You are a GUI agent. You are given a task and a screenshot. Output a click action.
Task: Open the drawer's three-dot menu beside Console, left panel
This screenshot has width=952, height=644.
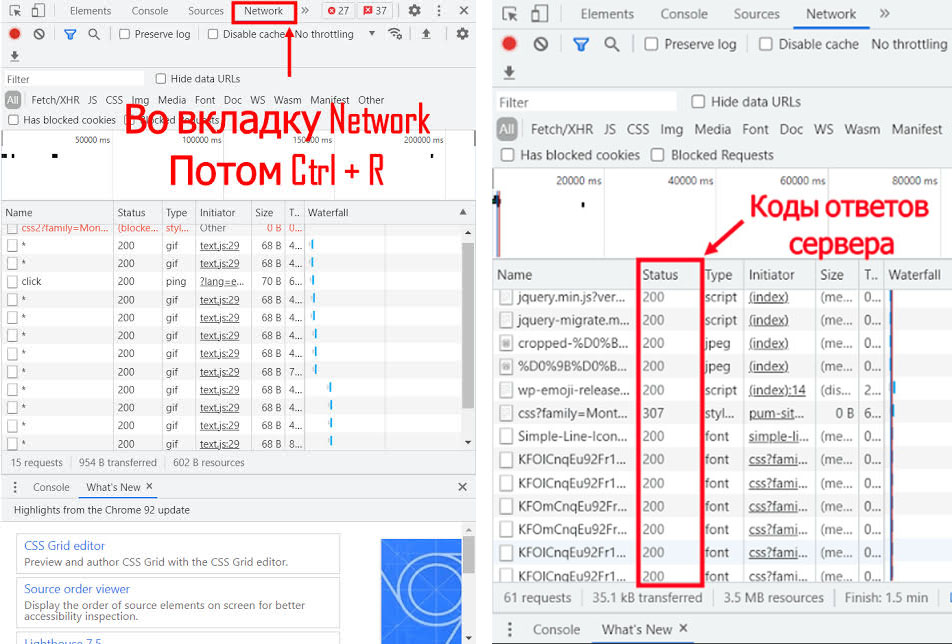[x=15, y=487]
